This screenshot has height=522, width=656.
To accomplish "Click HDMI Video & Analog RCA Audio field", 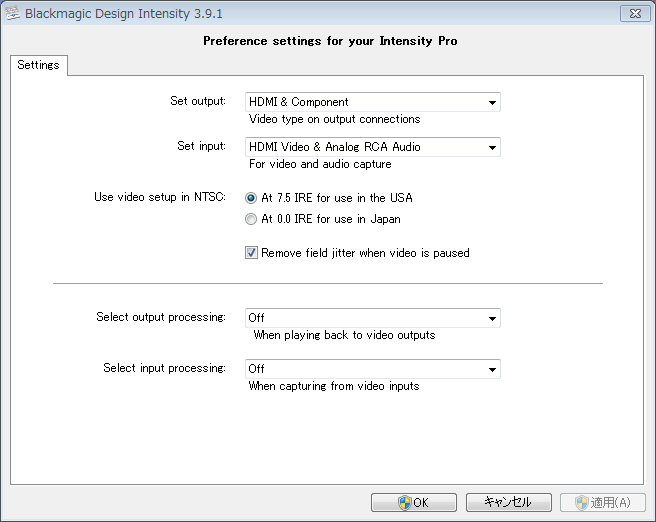I will click(372, 147).
